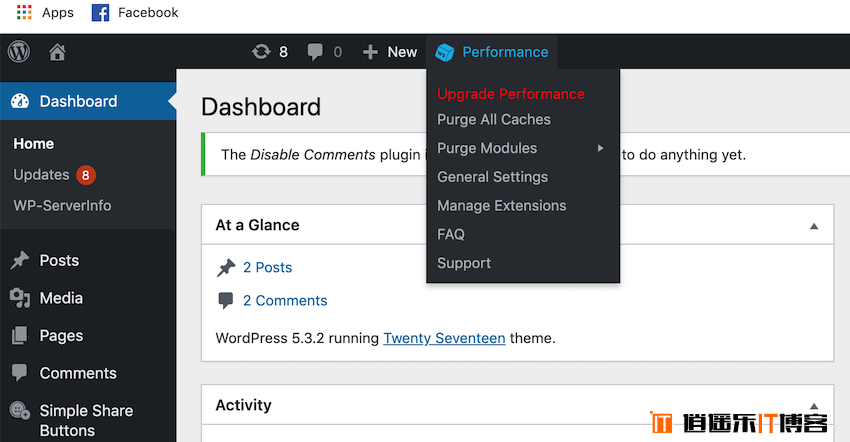Open the Apps grid icon in bookmarks bar
This screenshot has width=850, height=442.
point(24,12)
